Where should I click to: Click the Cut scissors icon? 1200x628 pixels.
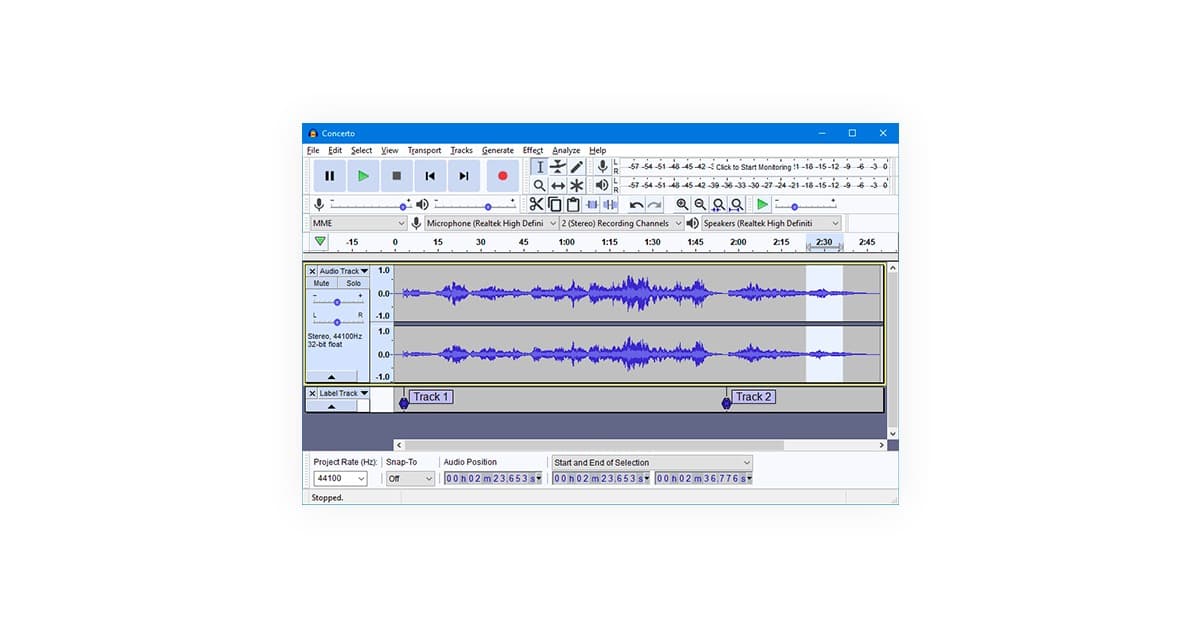click(537, 204)
